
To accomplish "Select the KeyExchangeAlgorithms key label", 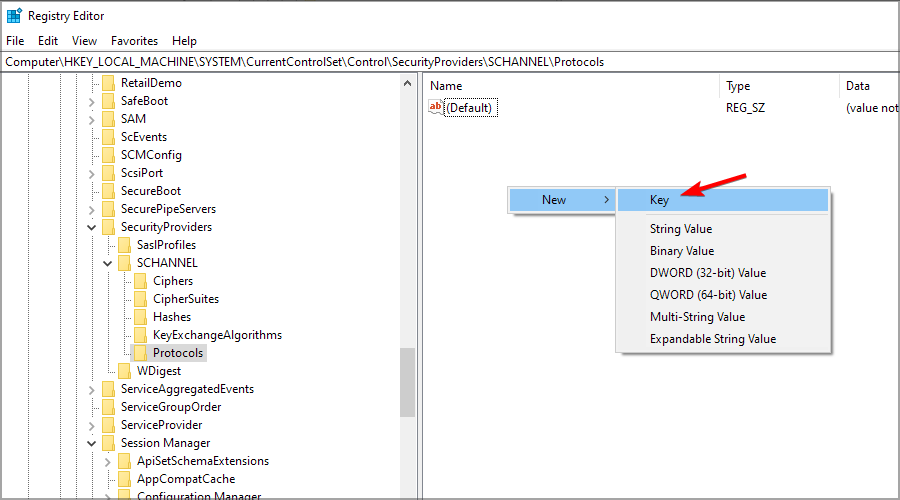I will click(218, 335).
